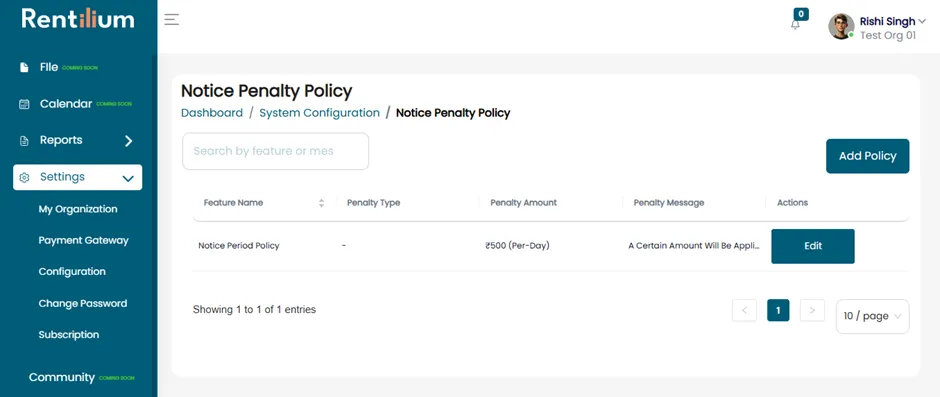Open the 10 / page size dropdown
Viewport: 940px width, 397px height.
[872, 316]
